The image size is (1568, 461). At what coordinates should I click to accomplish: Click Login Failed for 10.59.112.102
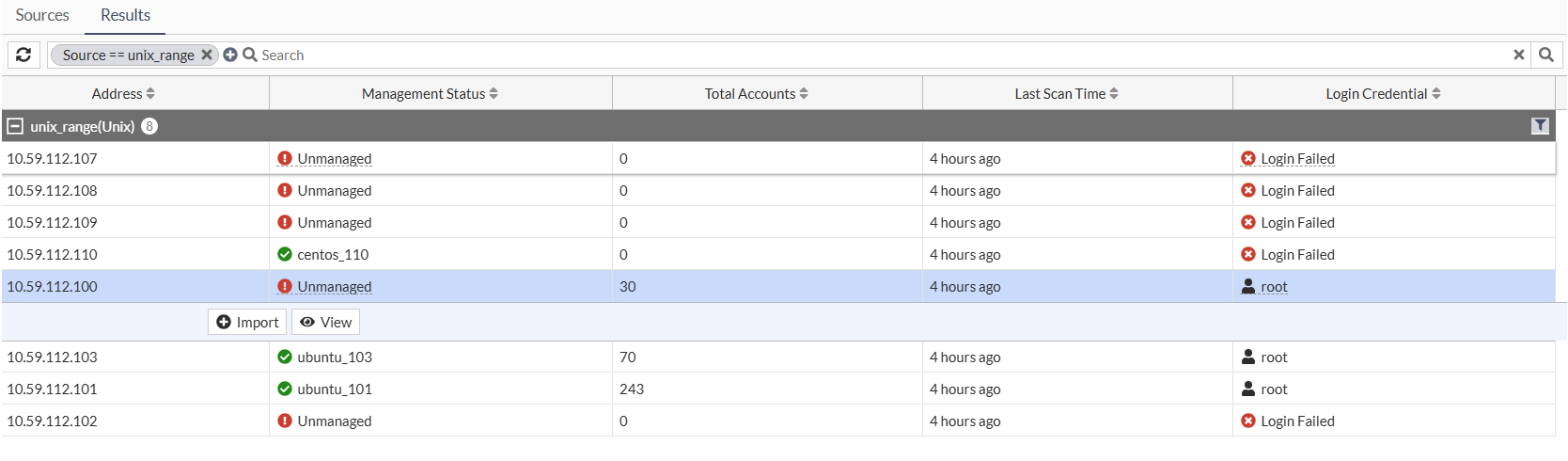tap(1297, 421)
